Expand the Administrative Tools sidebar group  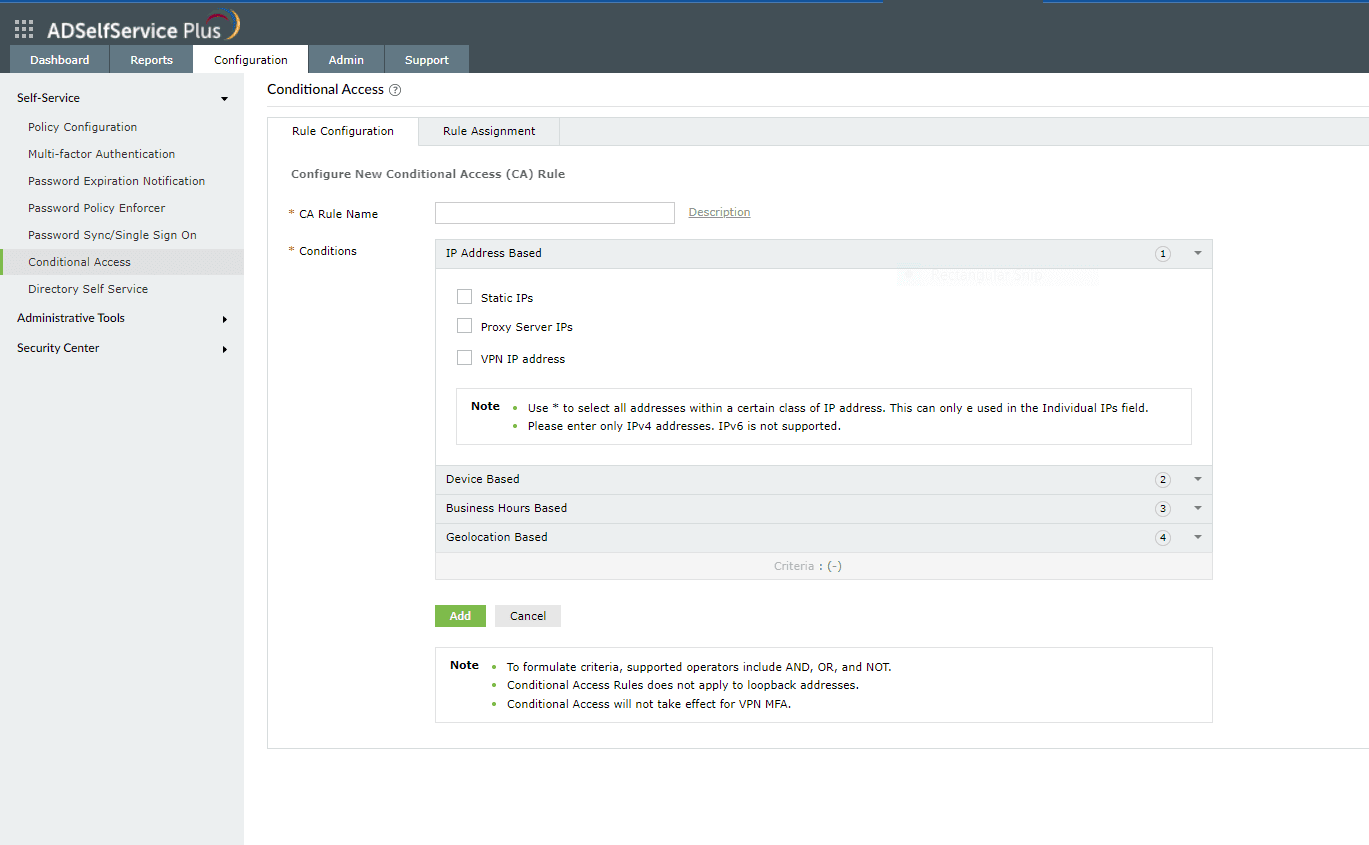tap(224, 319)
